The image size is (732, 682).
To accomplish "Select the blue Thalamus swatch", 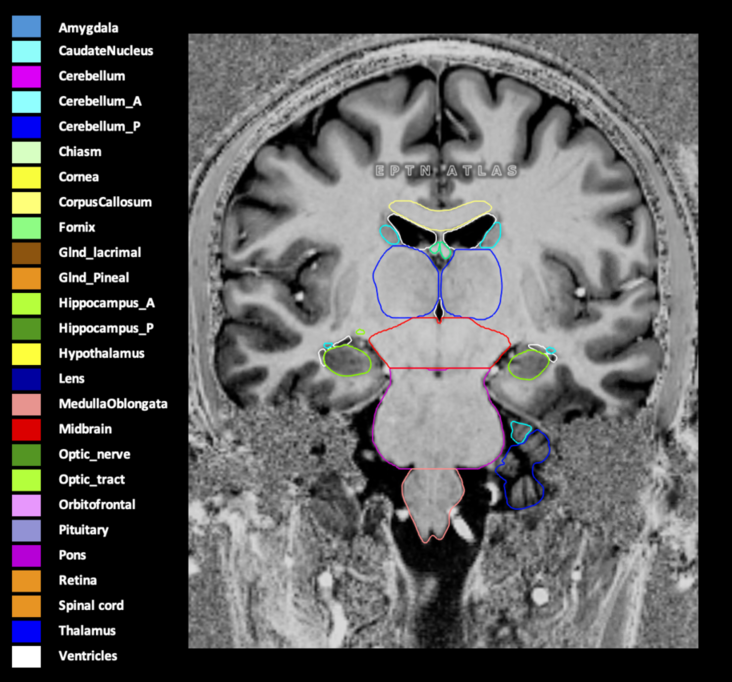I will [x=26, y=632].
